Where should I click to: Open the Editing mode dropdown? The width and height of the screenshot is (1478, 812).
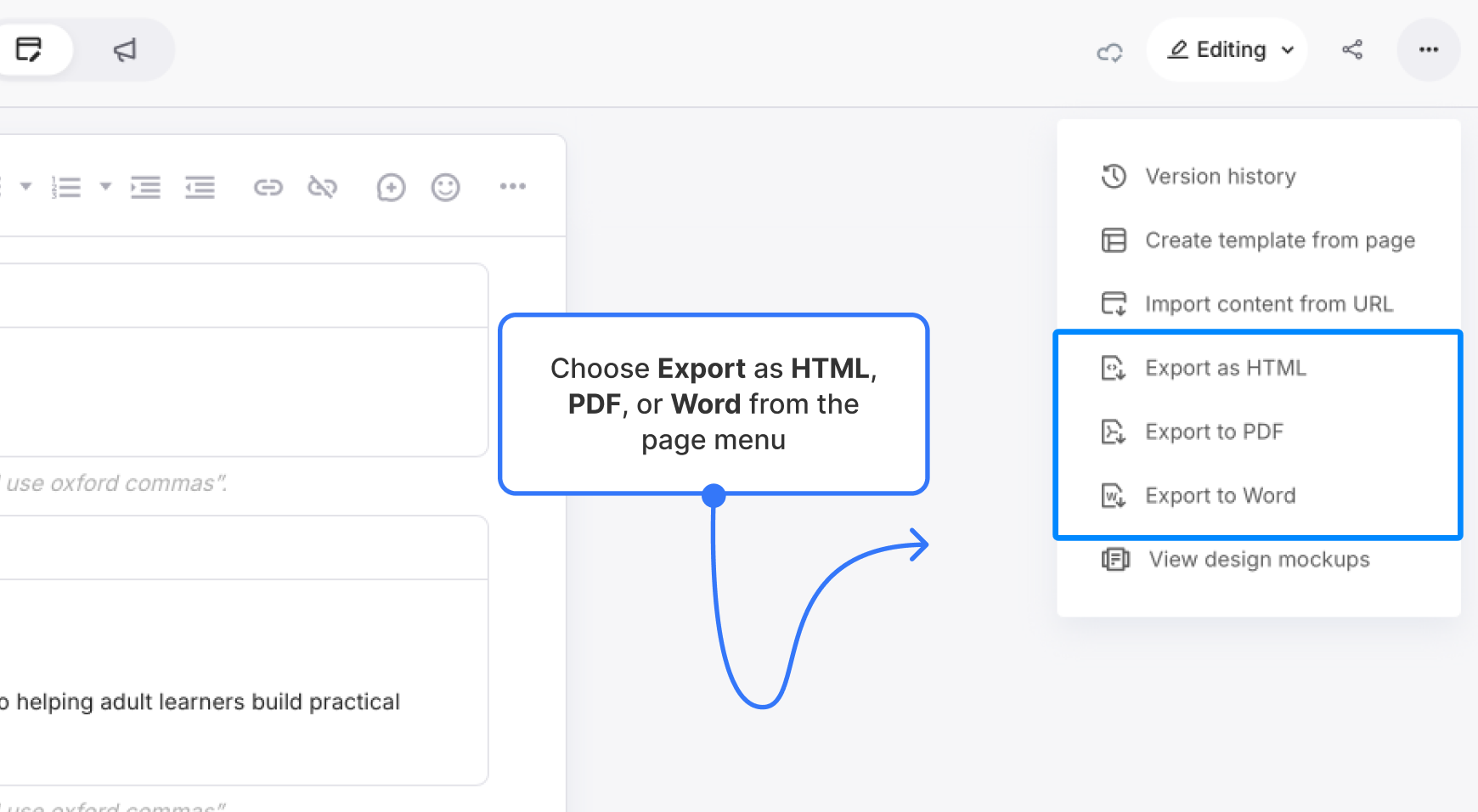pos(1227,49)
